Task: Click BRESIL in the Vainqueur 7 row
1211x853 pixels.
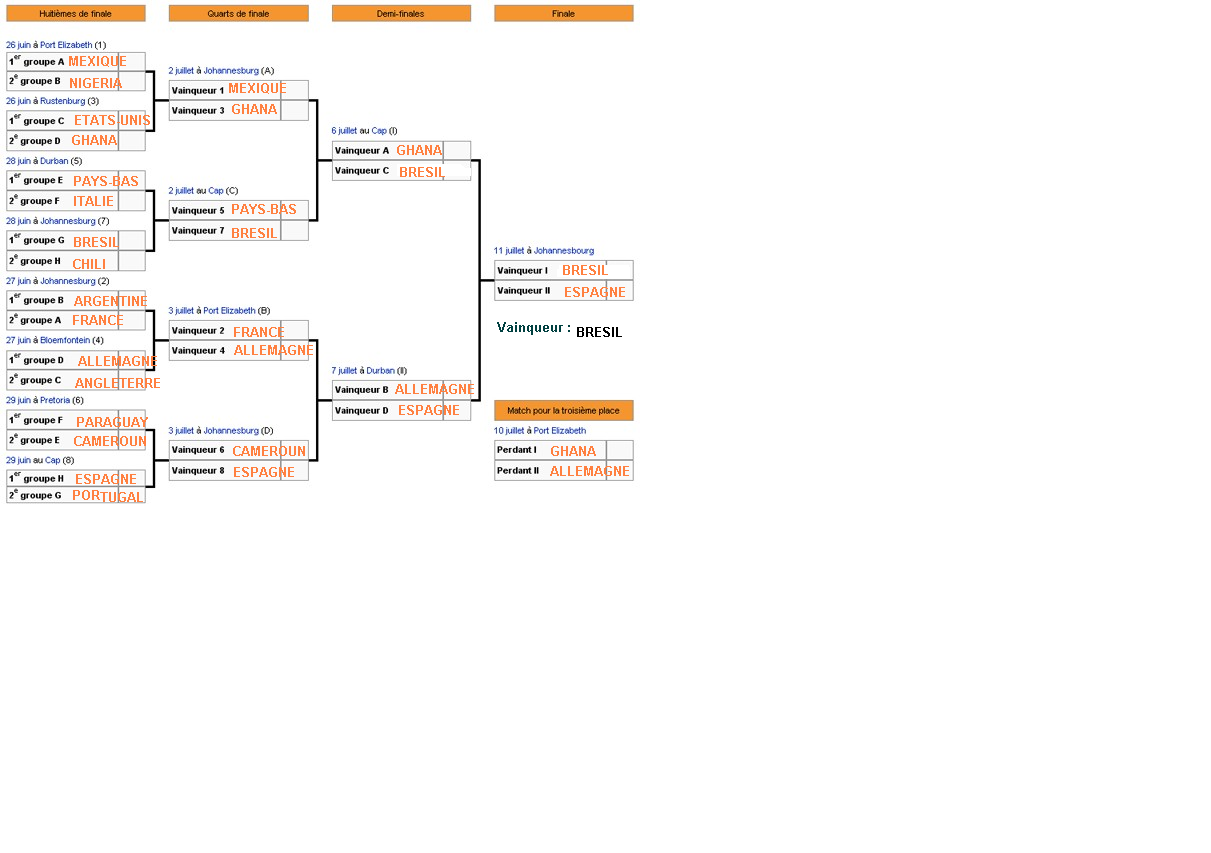Action: (254, 233)
